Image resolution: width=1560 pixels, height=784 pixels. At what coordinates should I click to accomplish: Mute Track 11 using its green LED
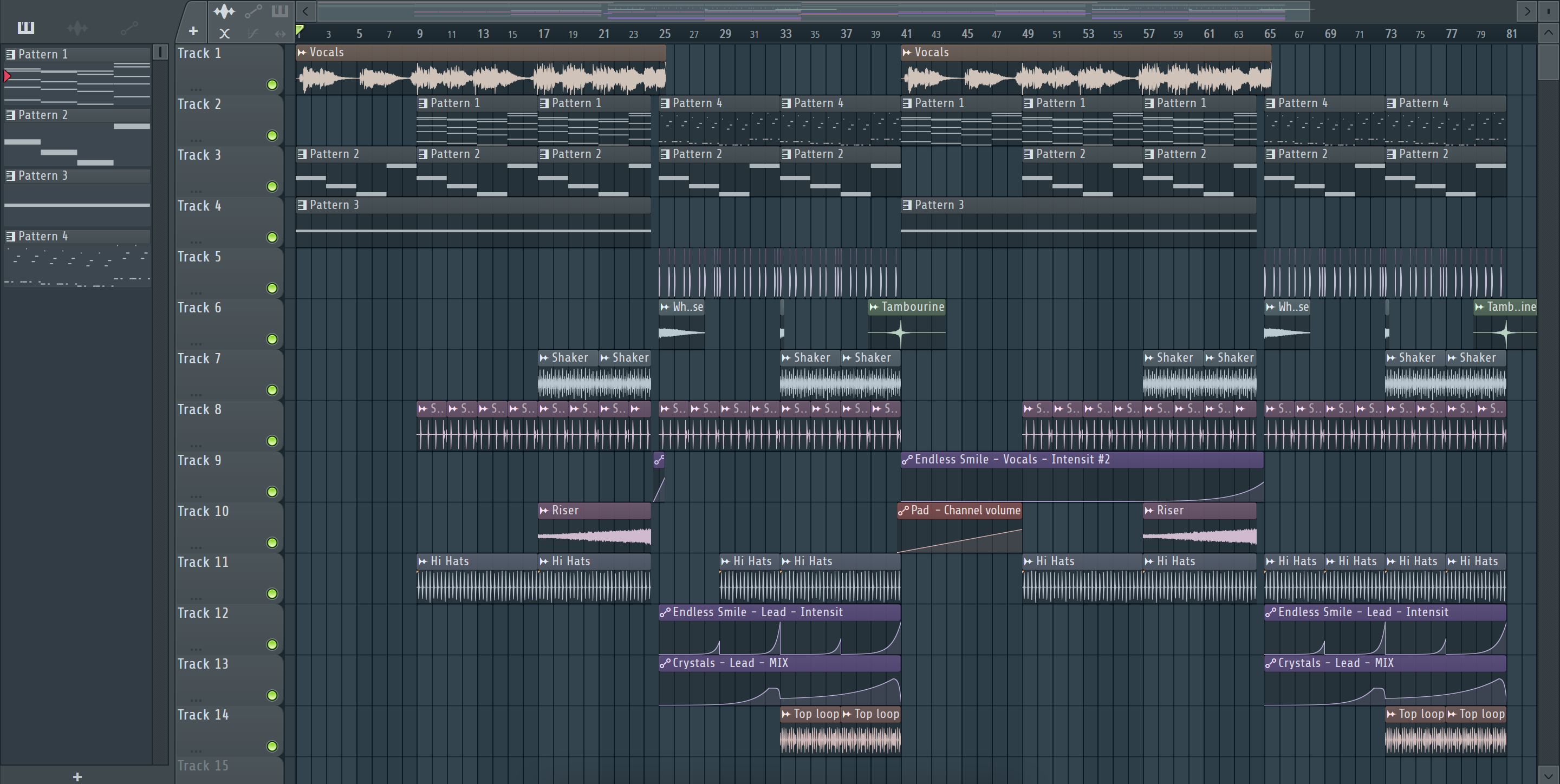click(272, 593)
